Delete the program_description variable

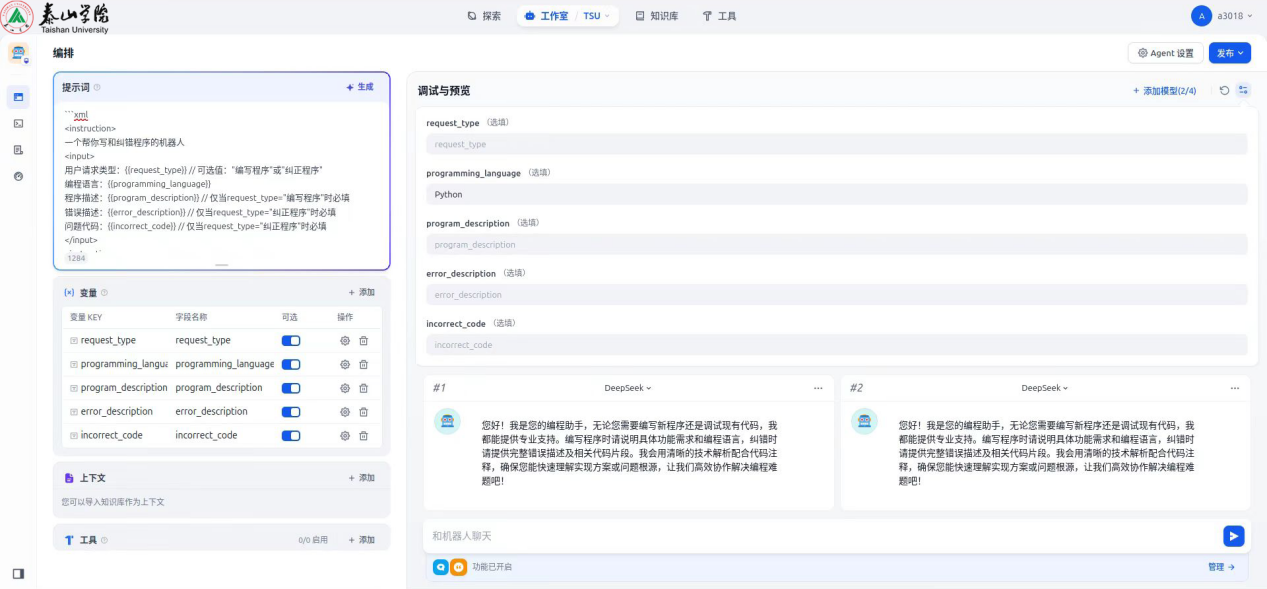tap(364, 388)
